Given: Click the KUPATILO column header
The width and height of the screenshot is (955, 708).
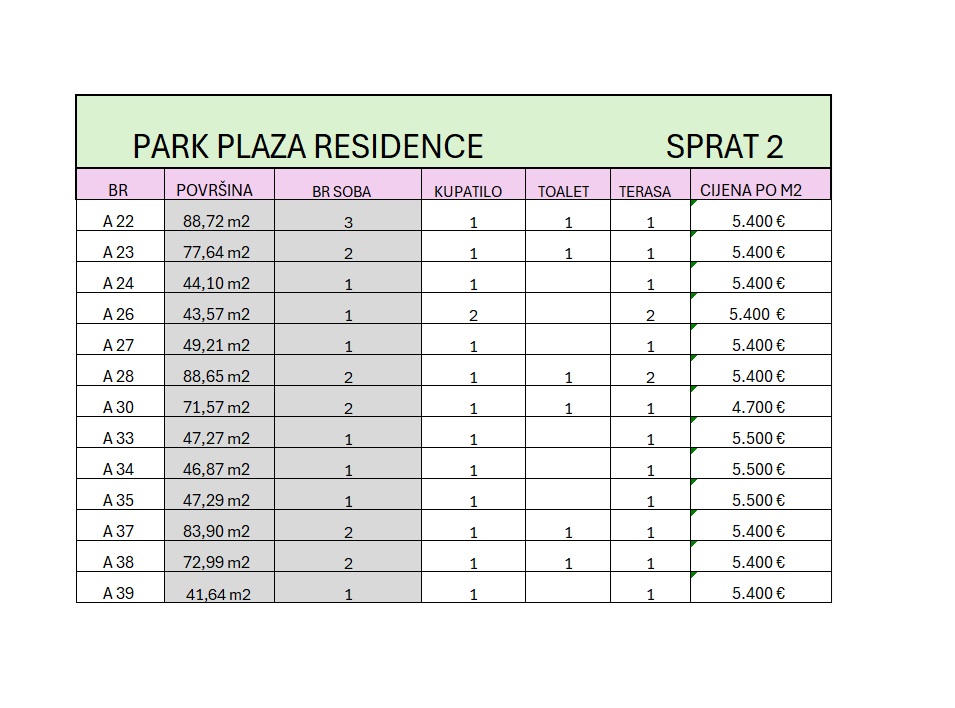Looking at the screenshot, I should click(467, 192).
